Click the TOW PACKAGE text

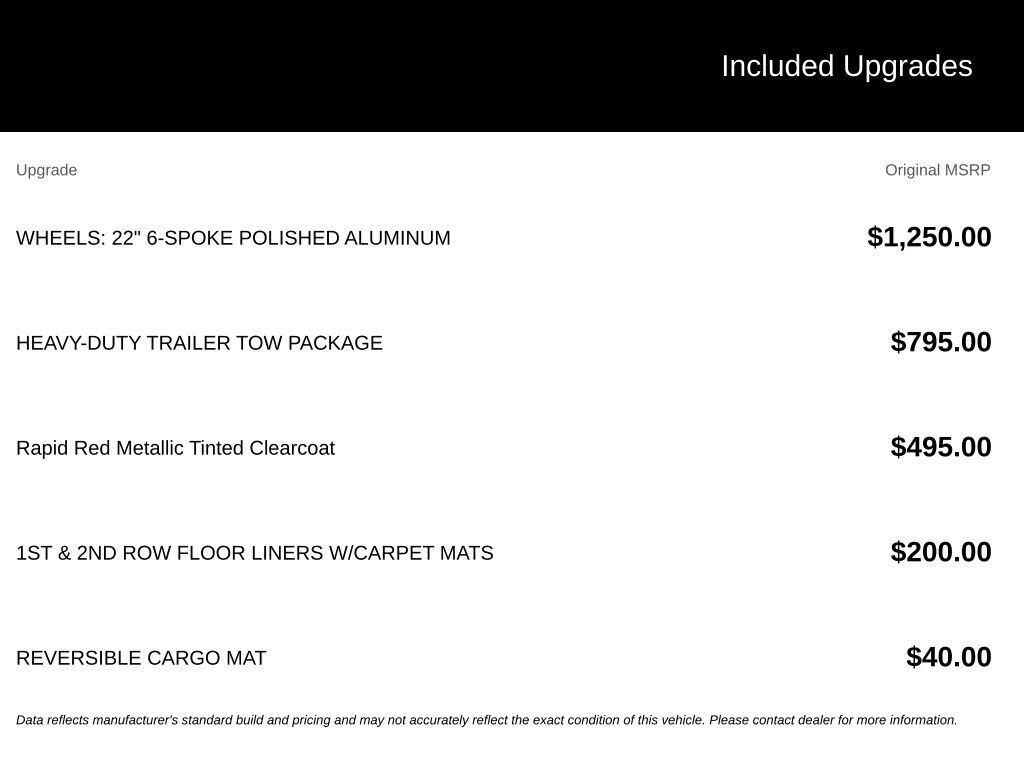[x=309, y=343]
